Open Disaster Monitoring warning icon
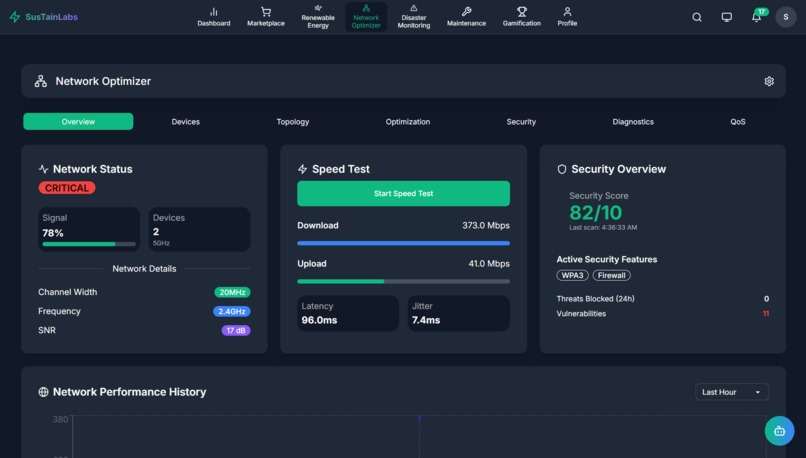Screen dimensions: 806x458 click(x=414, y=8)
